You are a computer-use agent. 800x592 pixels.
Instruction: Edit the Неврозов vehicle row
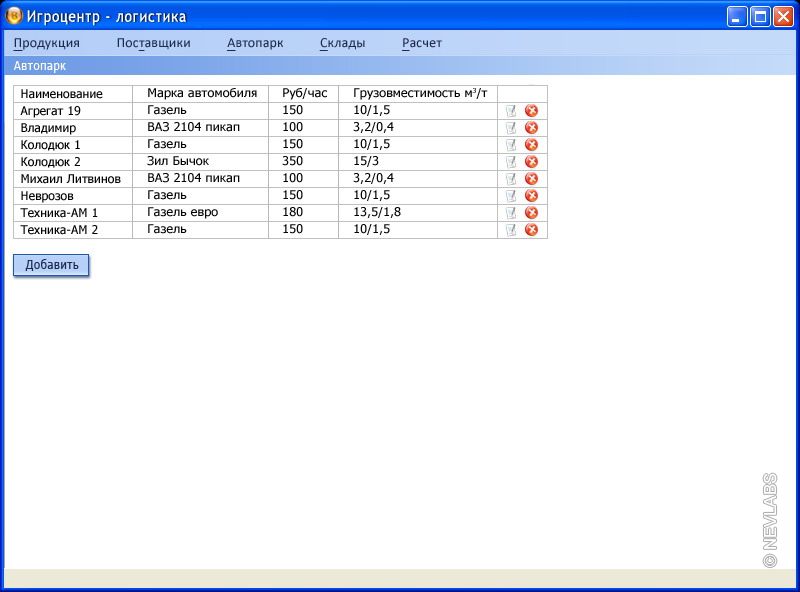pos(511,196)
